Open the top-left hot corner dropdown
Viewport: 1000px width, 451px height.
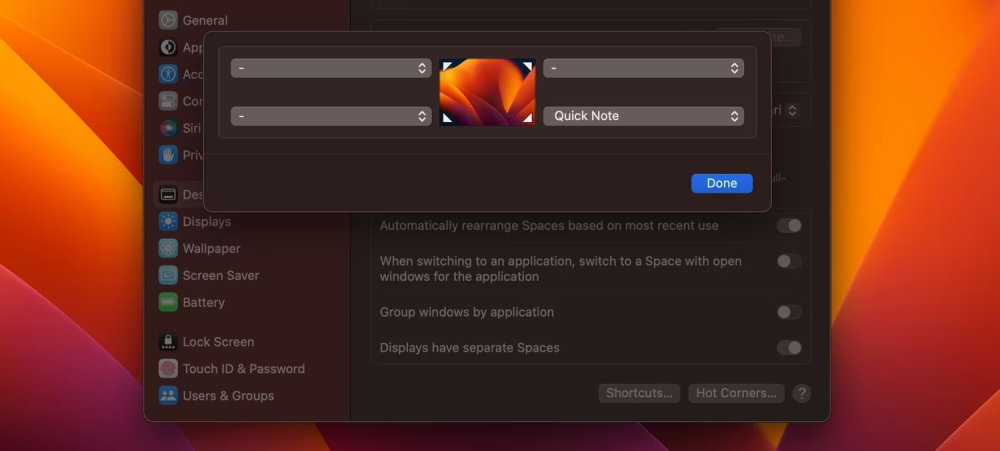(x=331, y=68)
